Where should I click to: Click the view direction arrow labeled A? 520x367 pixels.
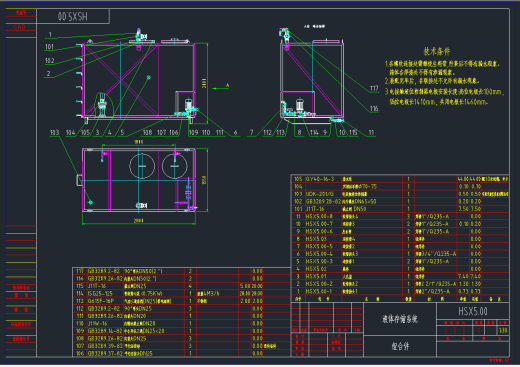pos(221,88)
